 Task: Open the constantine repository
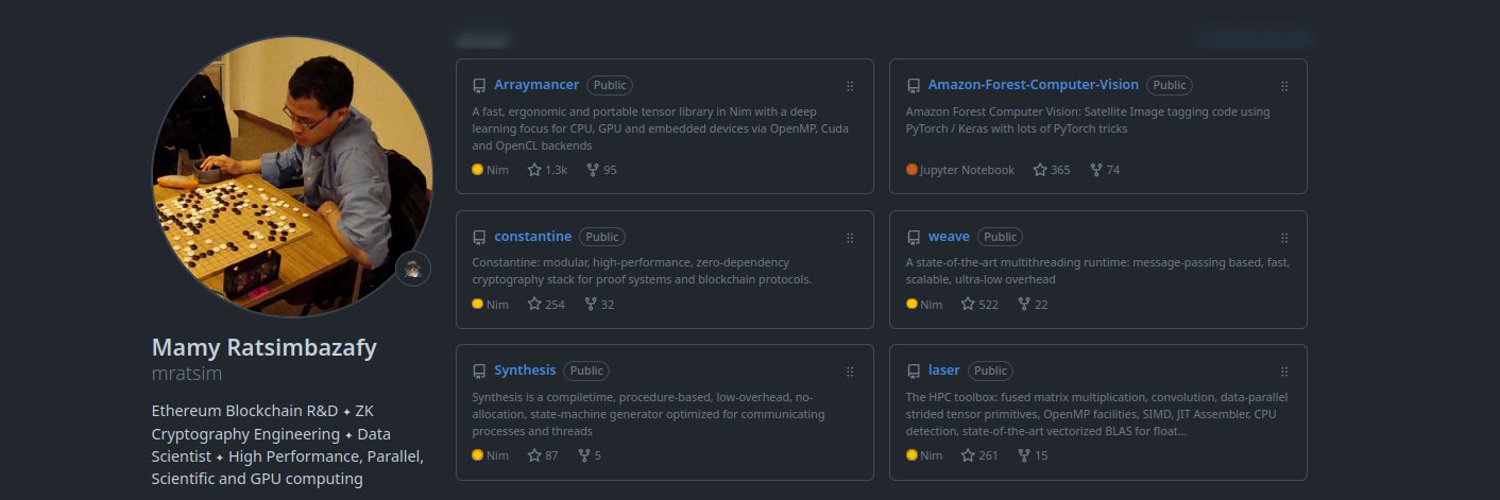pos(532,237)
